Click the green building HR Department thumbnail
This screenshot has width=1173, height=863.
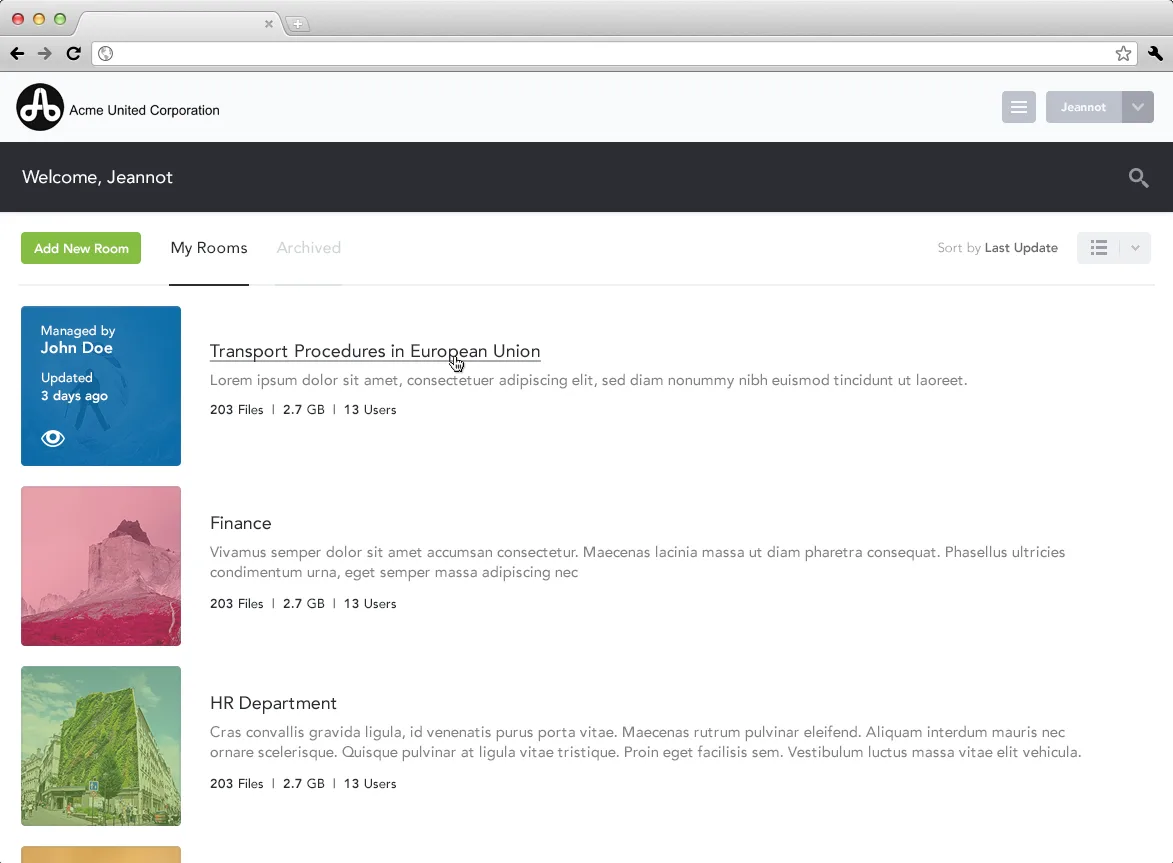pos(101,746)
